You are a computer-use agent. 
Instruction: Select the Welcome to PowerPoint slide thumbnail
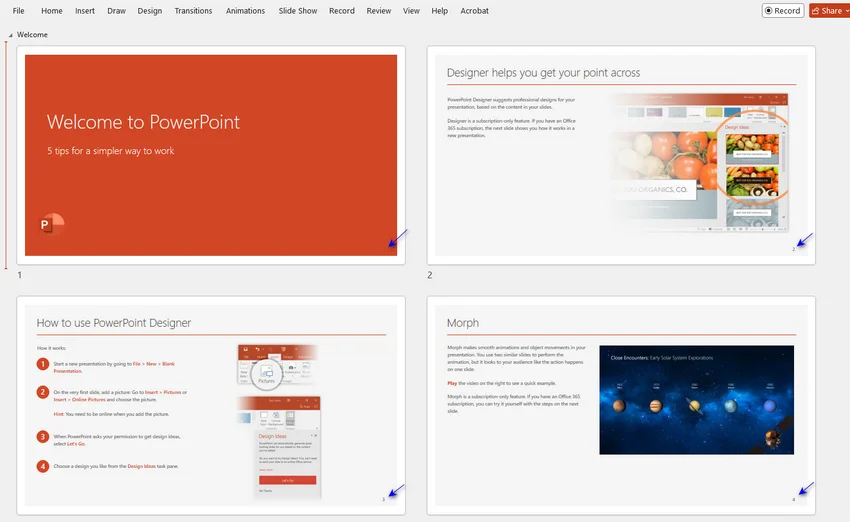coord(211,155)
